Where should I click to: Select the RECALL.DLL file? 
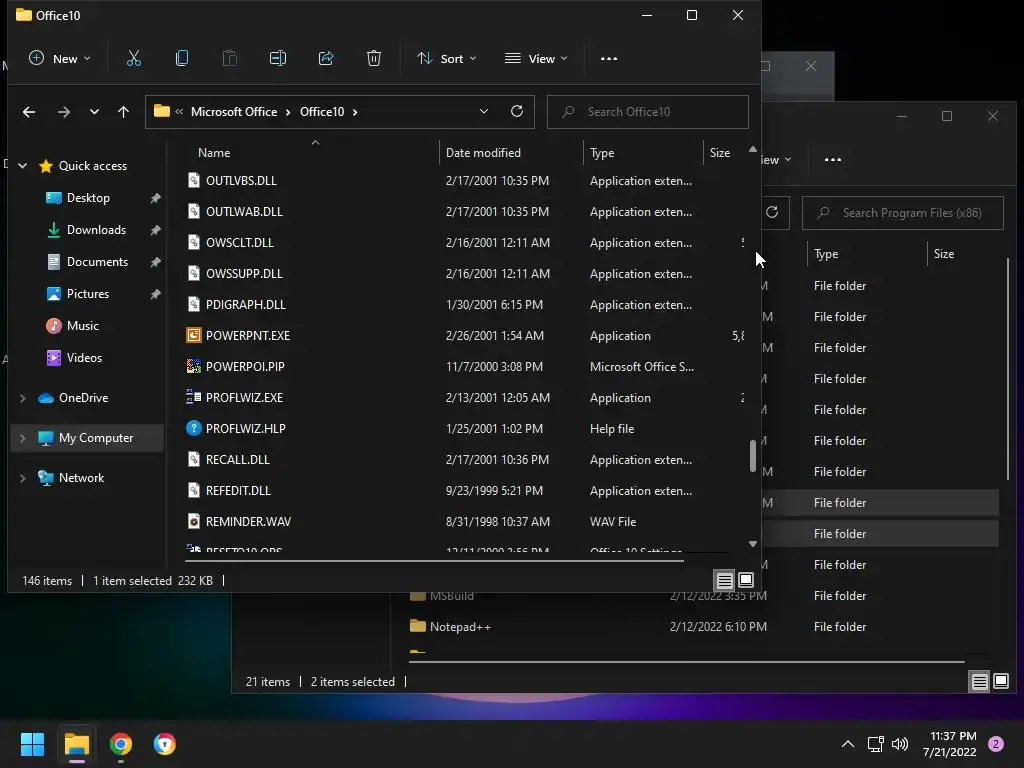tap(238, 460)
